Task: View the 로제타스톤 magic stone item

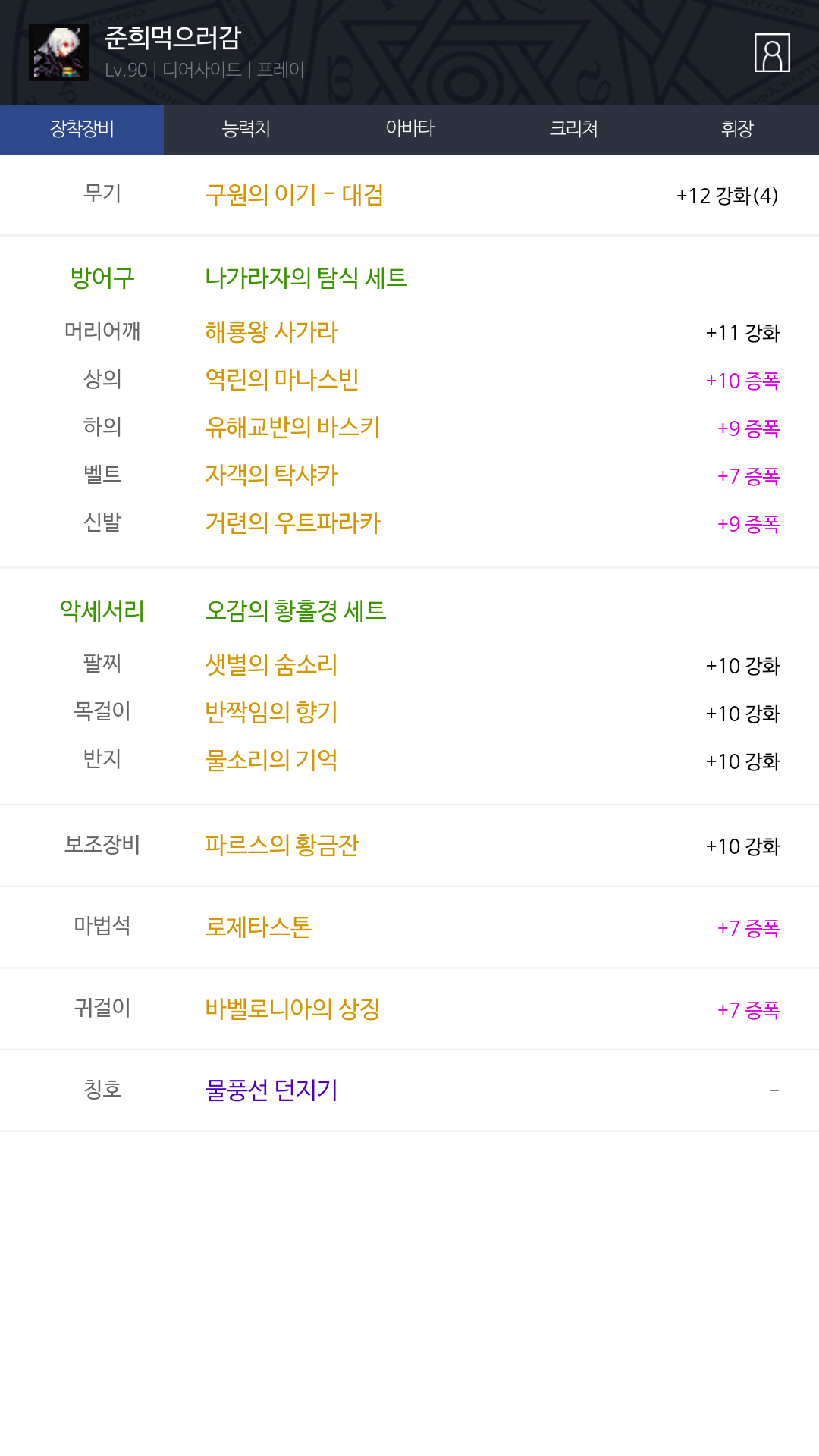Action: pos(259,927)
